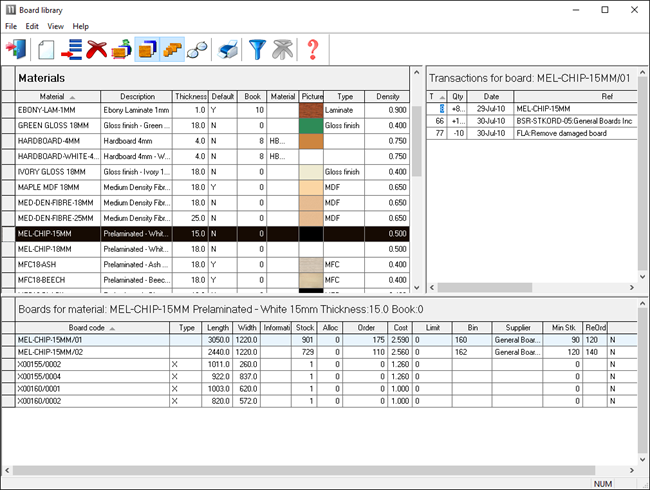The width and height of the screenshot is (650, 490).
Task: Click the boards icon with green arrow
Action: 121,48
